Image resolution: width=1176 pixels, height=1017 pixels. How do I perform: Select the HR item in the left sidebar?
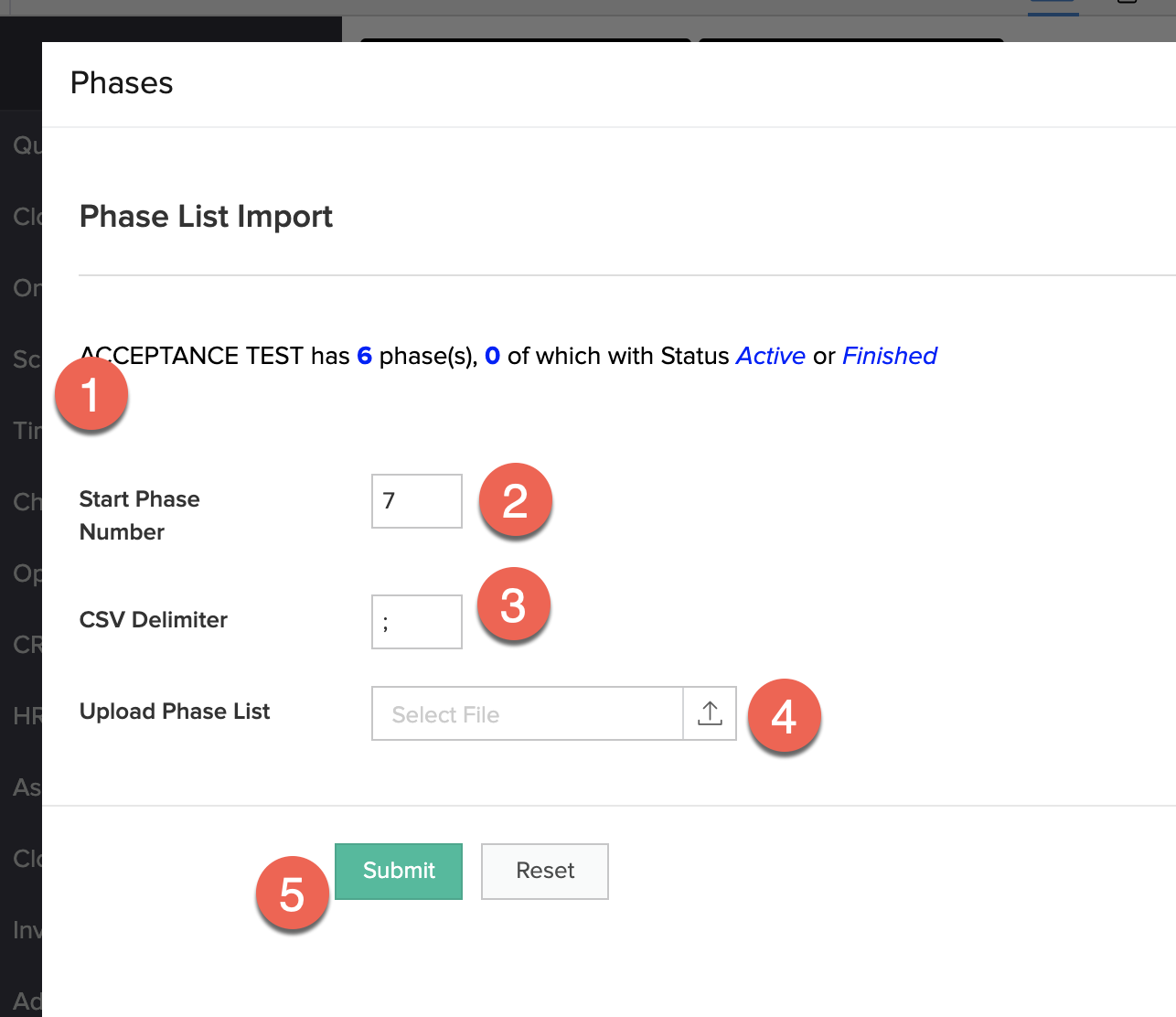click(x=26, y=715)
